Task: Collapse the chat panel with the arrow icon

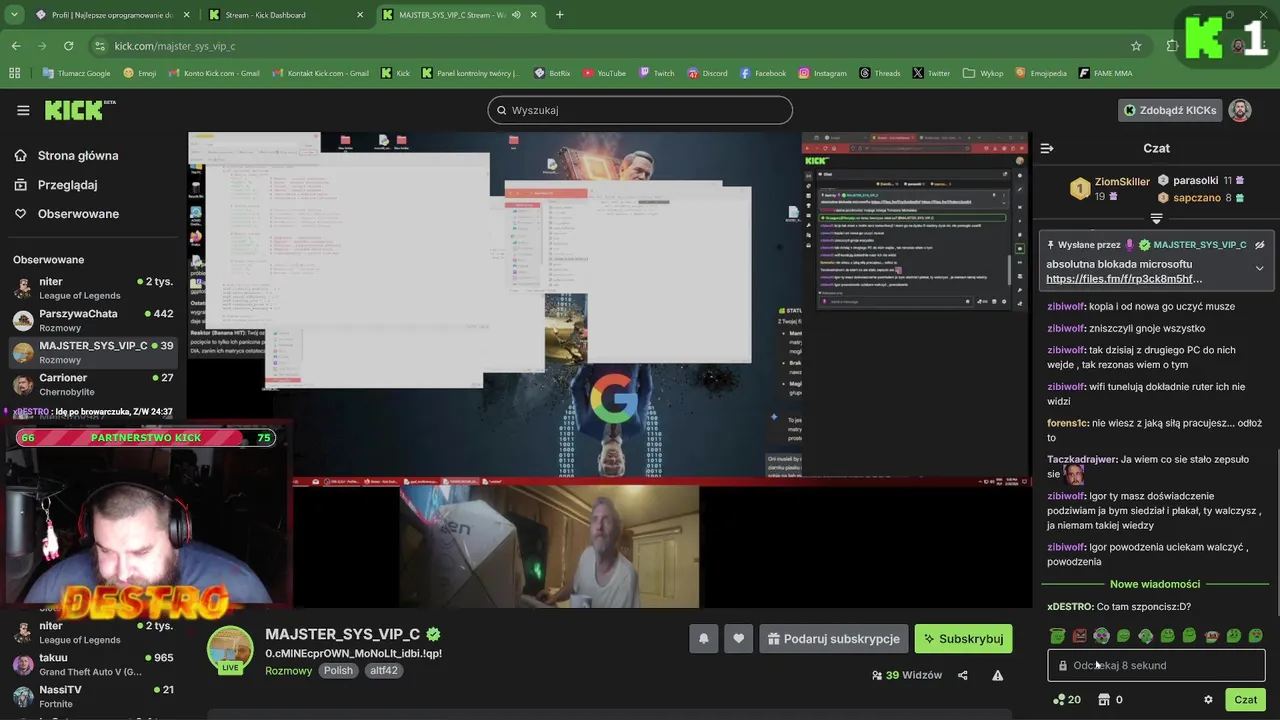Action: click(x=1047, y=148)
